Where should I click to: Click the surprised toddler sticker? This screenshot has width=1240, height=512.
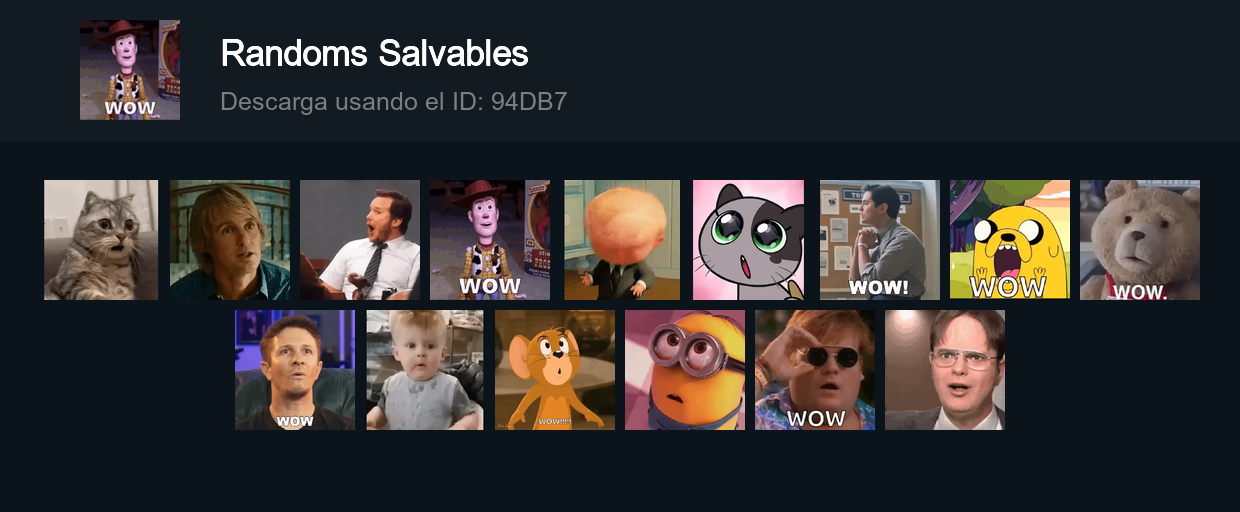pos(425,370)
